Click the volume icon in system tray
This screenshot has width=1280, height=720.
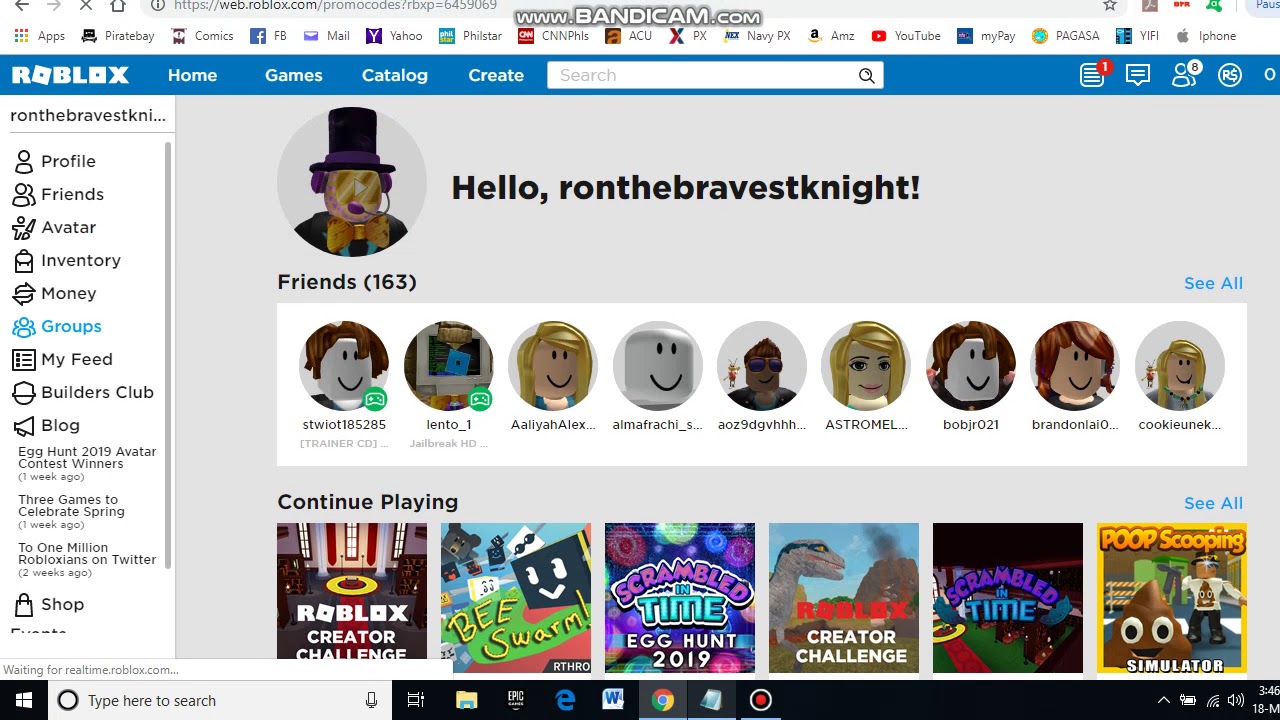(x=1236, y=700)
